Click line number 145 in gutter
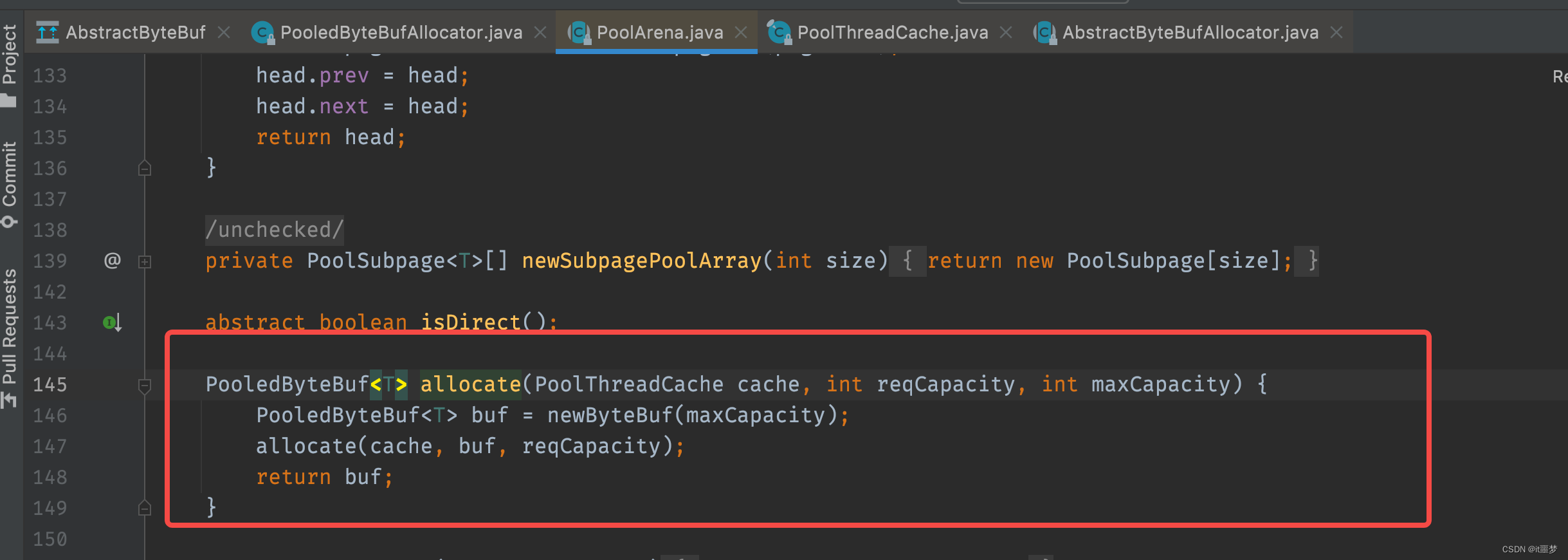Viewport: 1568px width, 560px height. [50, 385]
